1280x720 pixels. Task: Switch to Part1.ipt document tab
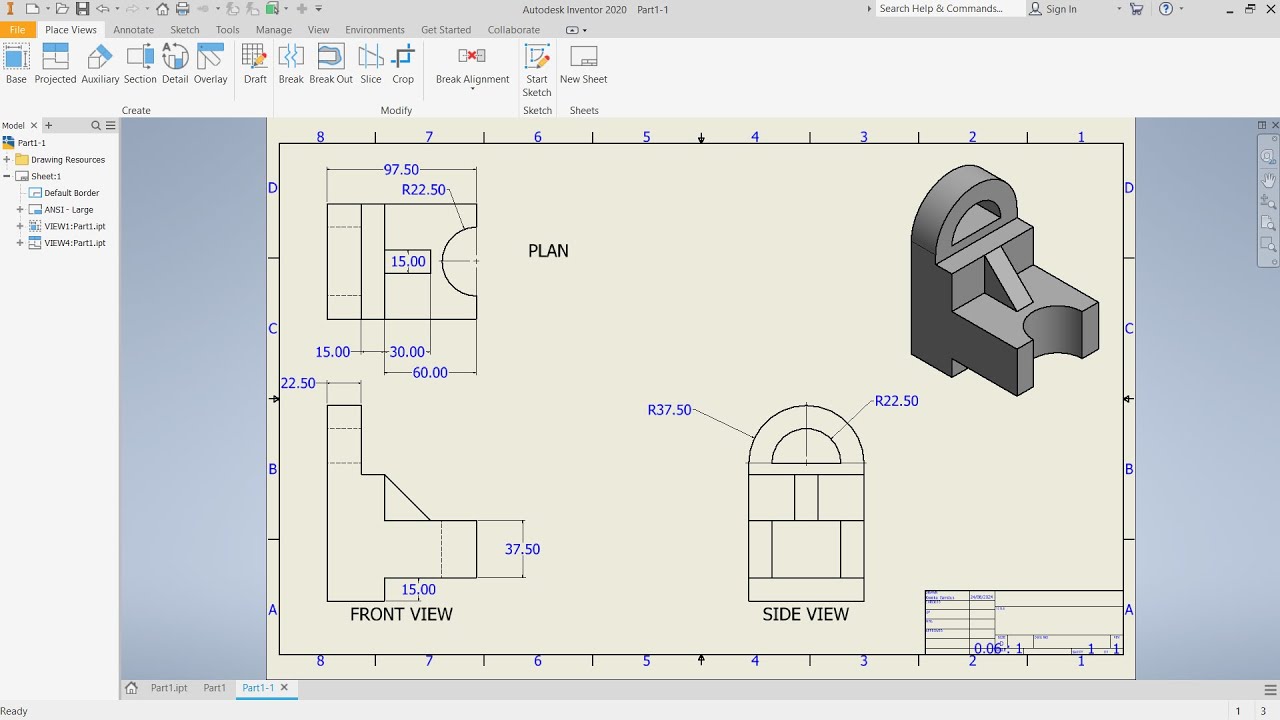169,688
